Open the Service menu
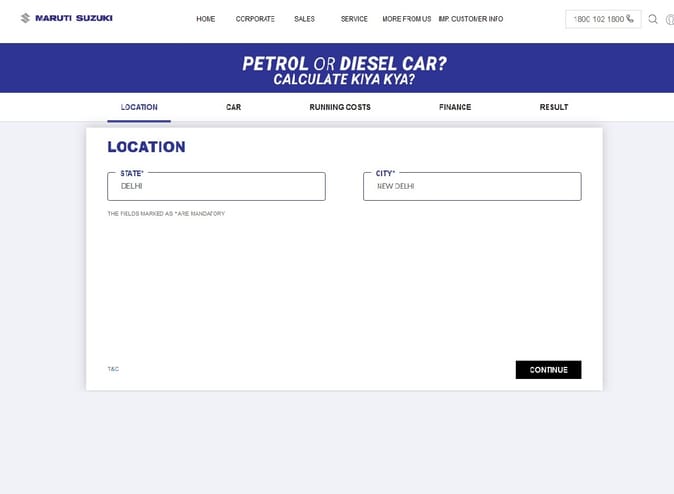674x494 pixels. pyautogui.click(x=354, y=19)
